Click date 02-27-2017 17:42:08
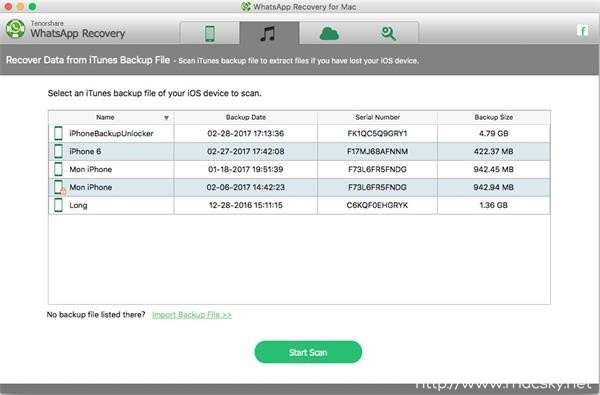Image resolution: width=600 pixels, height=395 pixels. tap(246, 151)
